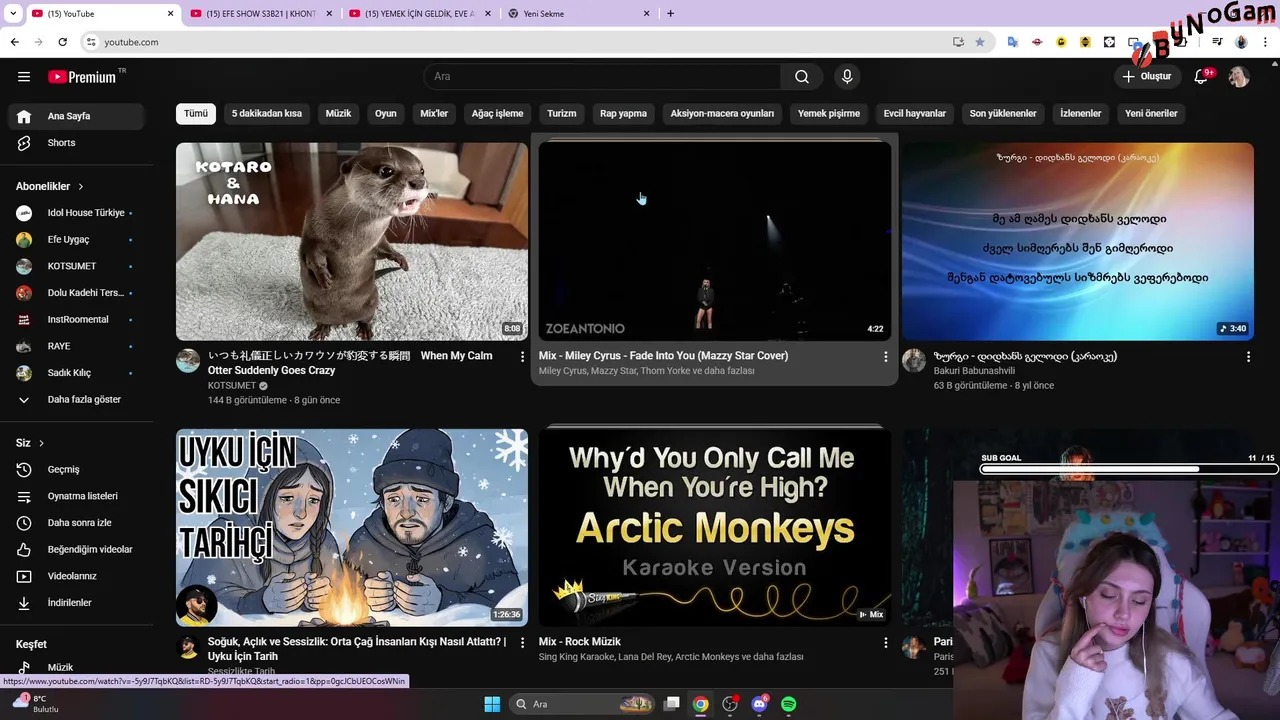Open more options for Georgian karaoke video

(1248, 356)
